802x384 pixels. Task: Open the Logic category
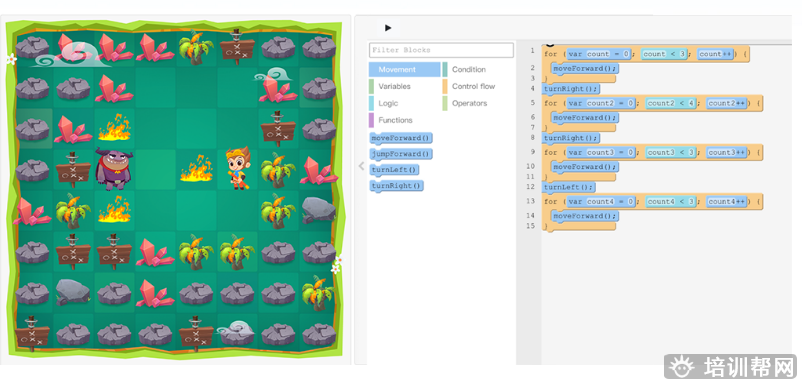388,103
